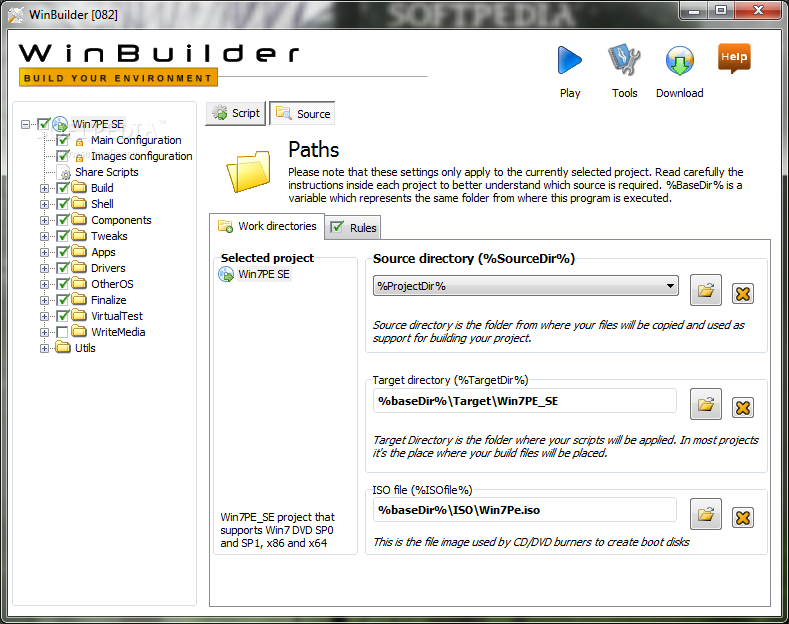Browse for the Source directory folder

[706, 290]
